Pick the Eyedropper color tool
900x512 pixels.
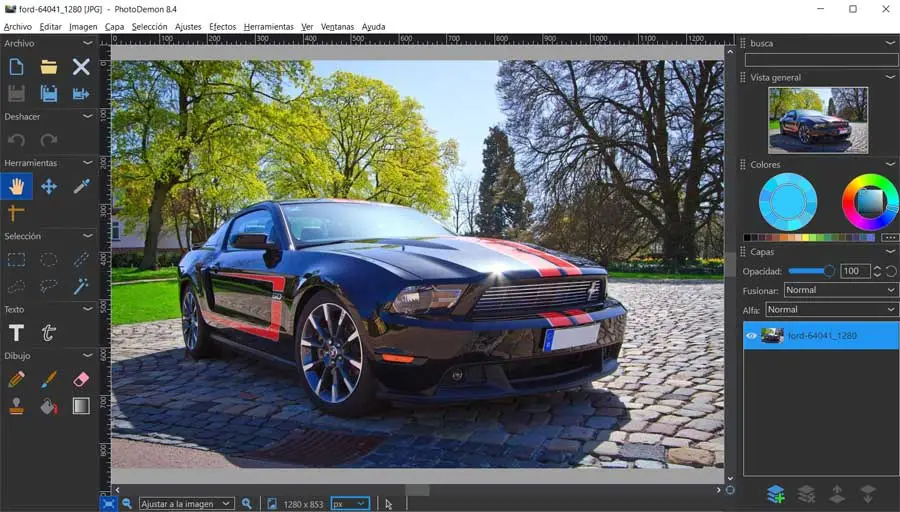tap(81, 186)
